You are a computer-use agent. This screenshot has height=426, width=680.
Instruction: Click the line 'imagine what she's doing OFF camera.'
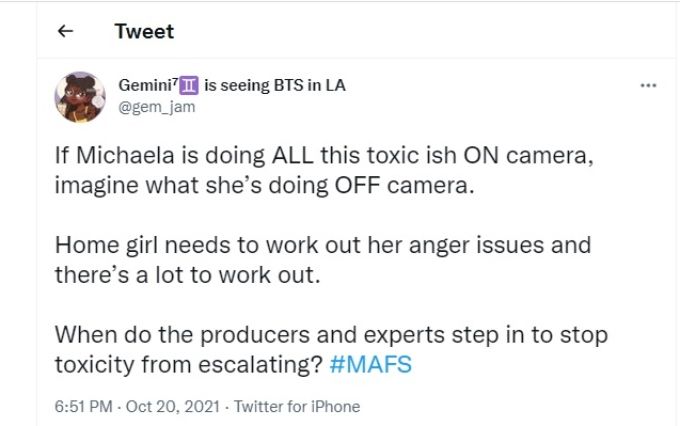265,185
